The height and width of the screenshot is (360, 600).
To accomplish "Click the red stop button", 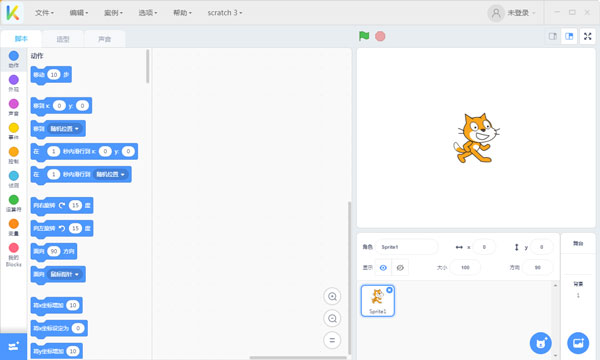I will point(380,36).
